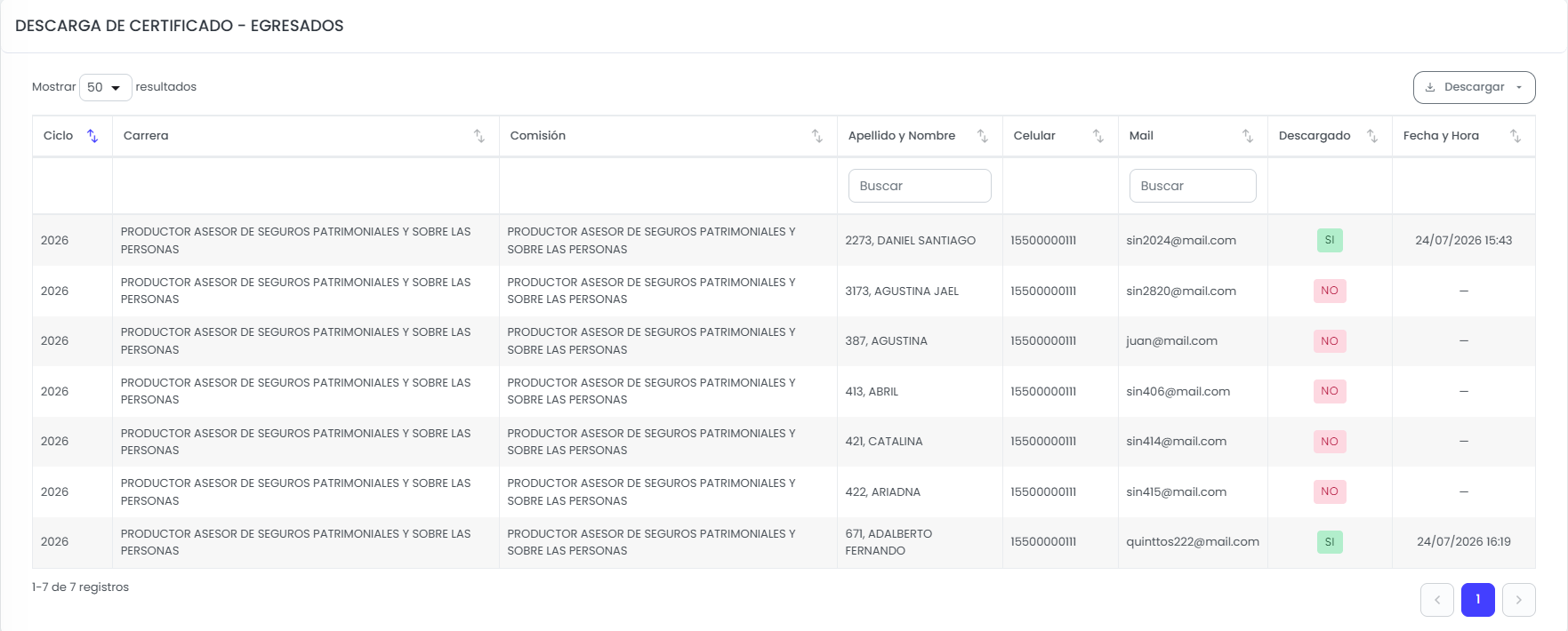Viewport: 1568px width, 631px height.
Task: Click NO badge for 421, Catalina row
Action: pos(1330,442)
